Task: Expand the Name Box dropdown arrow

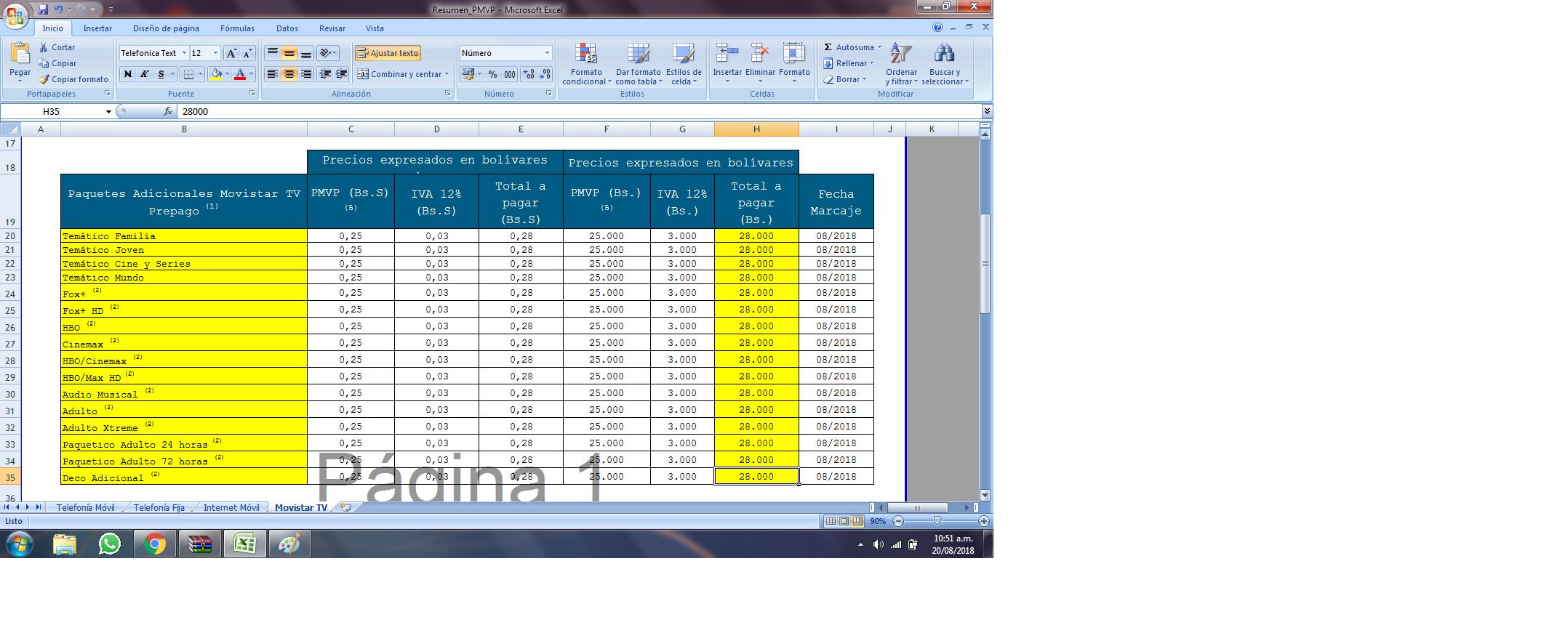Action: (108, 112)
